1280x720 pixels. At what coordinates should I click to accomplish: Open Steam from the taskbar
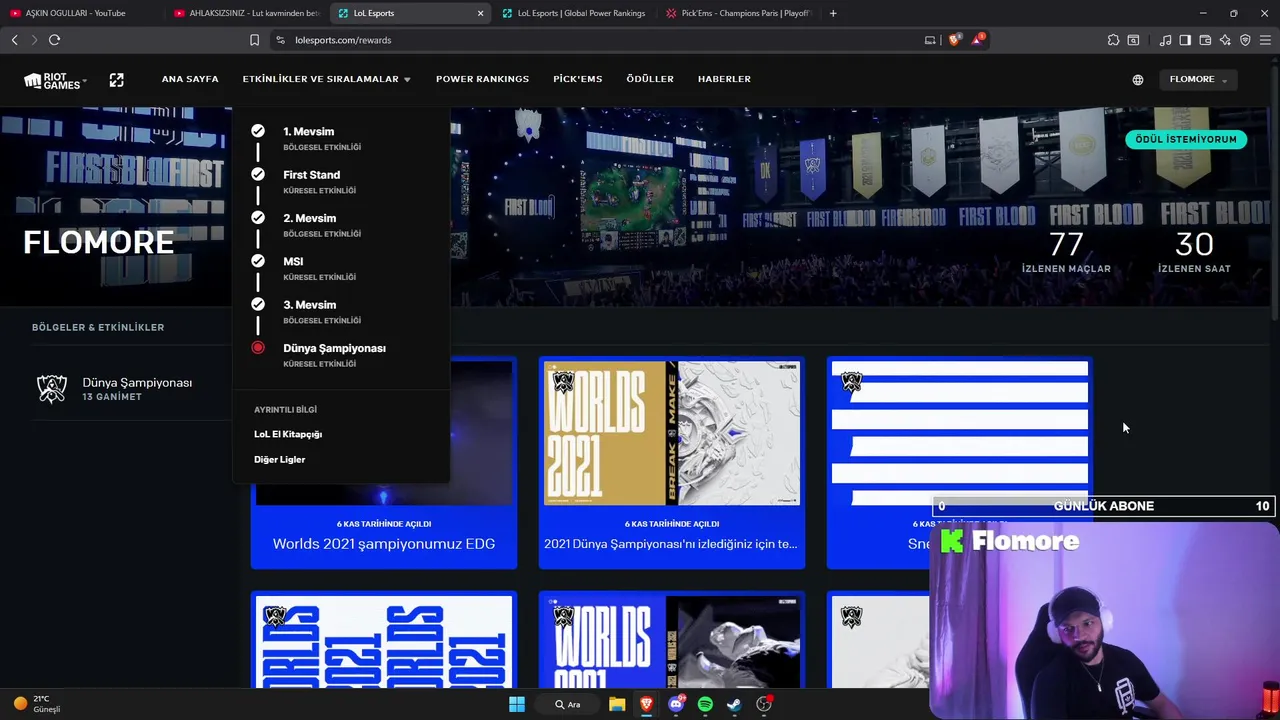click(734, 704)
